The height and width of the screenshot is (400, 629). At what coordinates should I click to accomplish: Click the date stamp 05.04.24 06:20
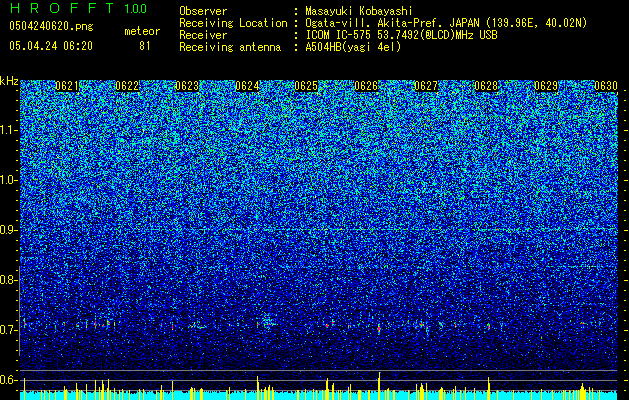click(51, 46)
